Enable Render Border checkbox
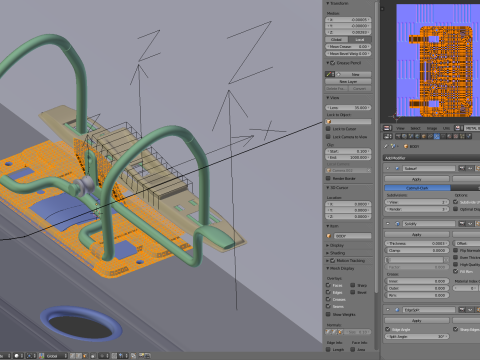Screen dimensions: 480x360 coord(328,178)
